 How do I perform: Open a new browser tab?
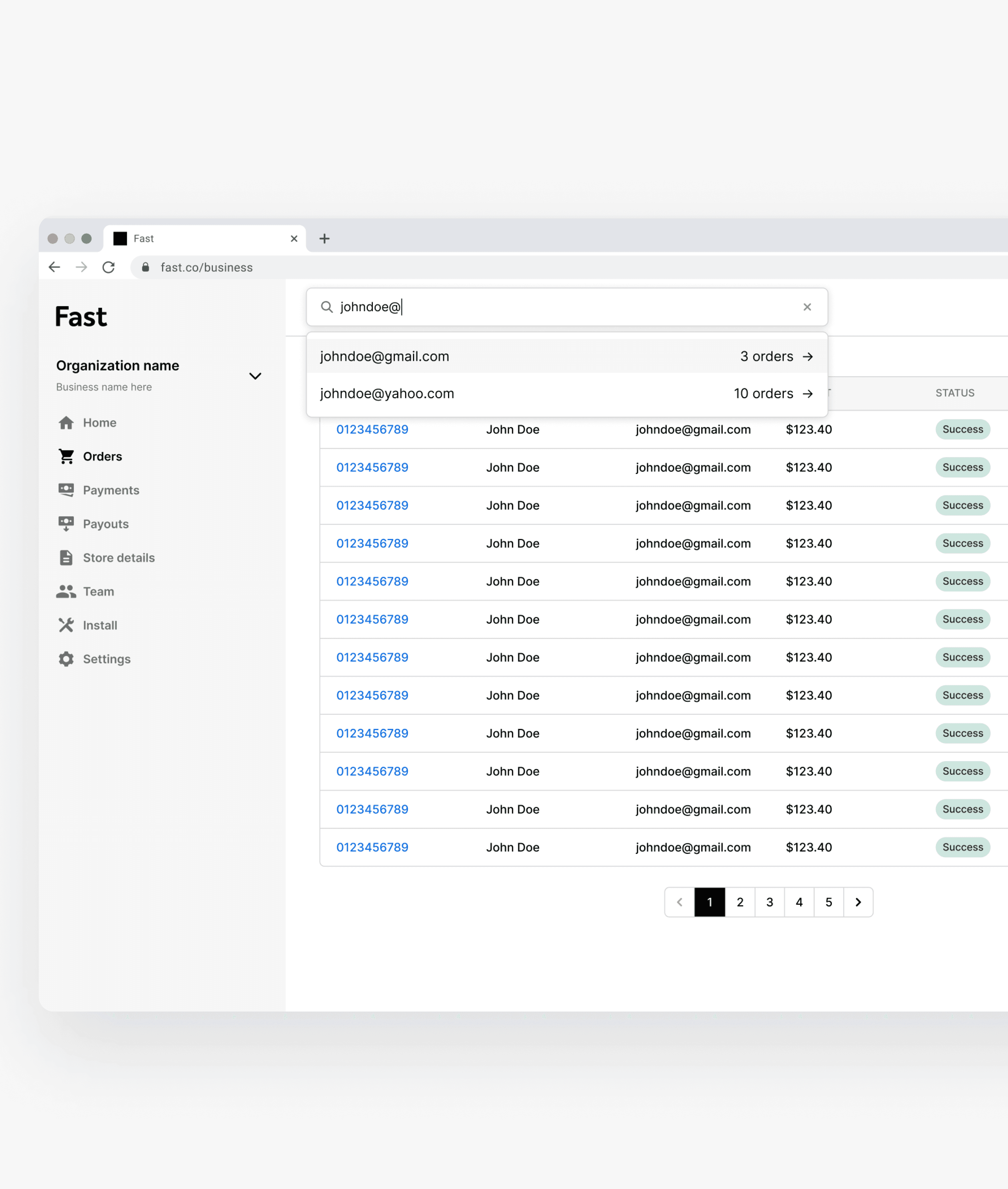(x=324, y=239)
